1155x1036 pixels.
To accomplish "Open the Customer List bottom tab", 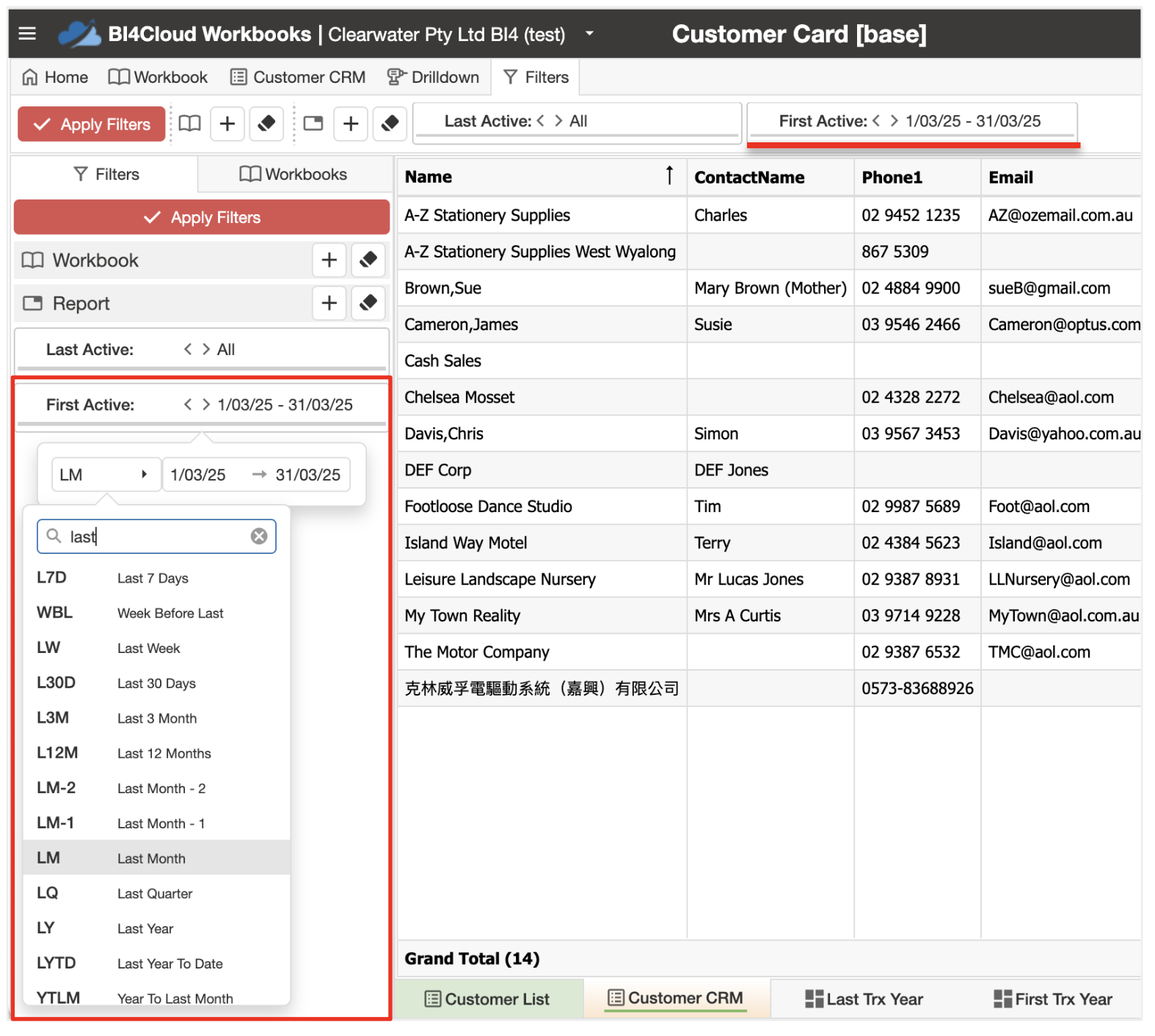I will 489,999.
